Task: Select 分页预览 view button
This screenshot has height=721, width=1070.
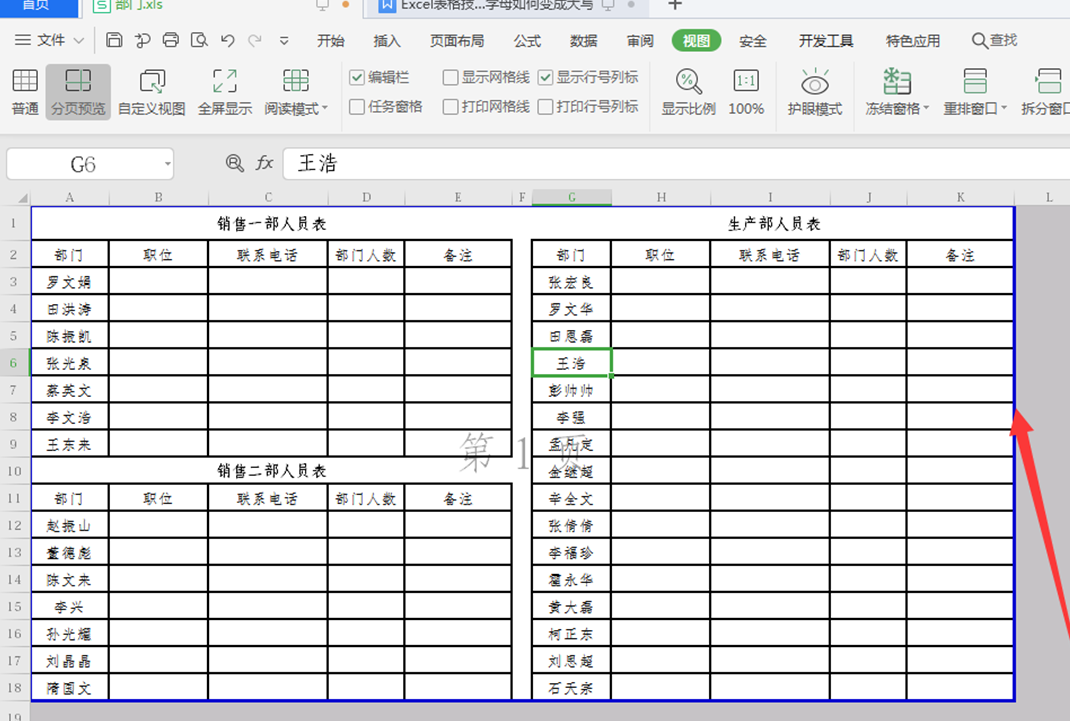Action: tap(78, 91)
